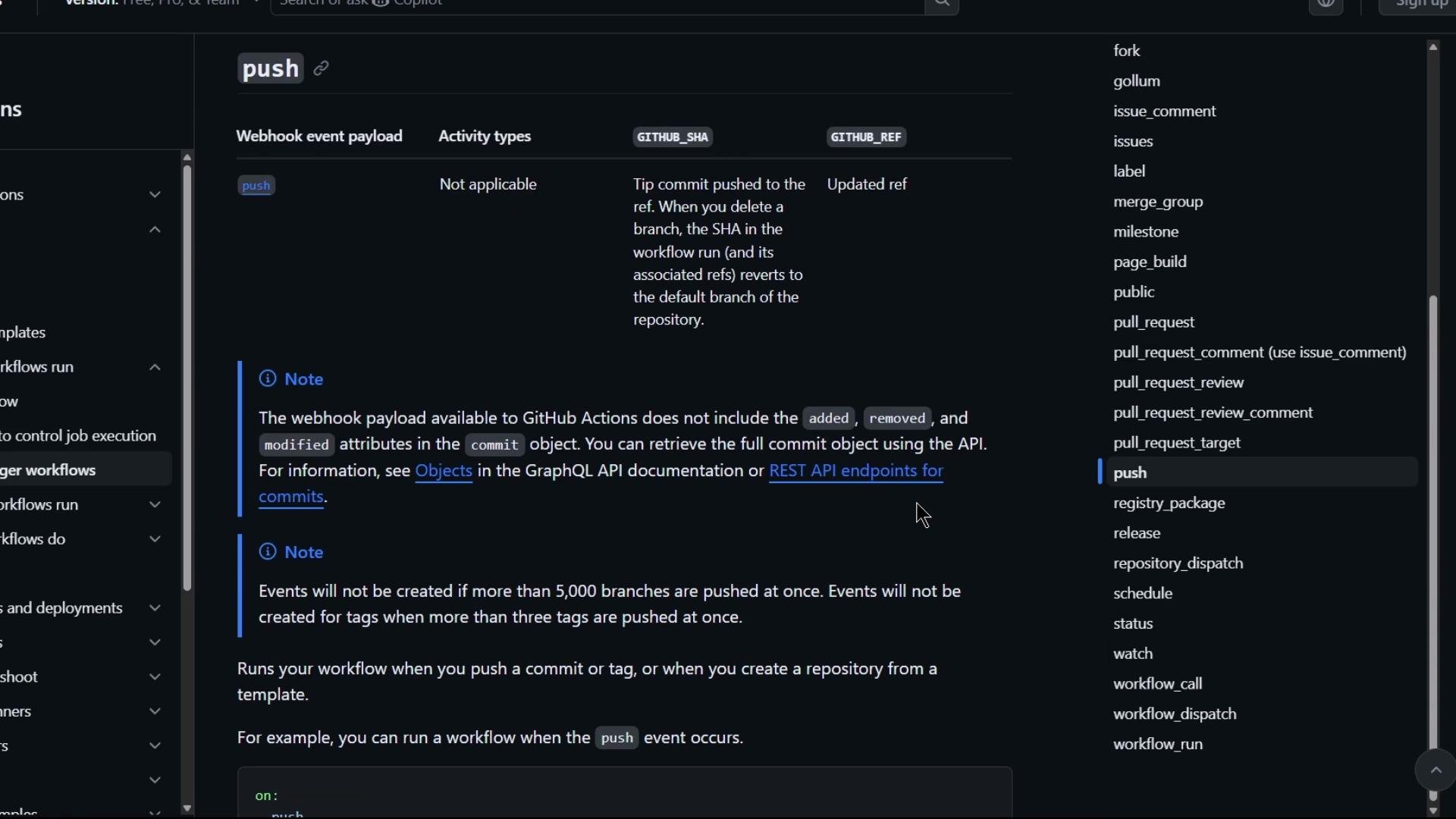Click the 'Updated ref' table cell
Viewport: 1456px width, 819px height.
867,185
